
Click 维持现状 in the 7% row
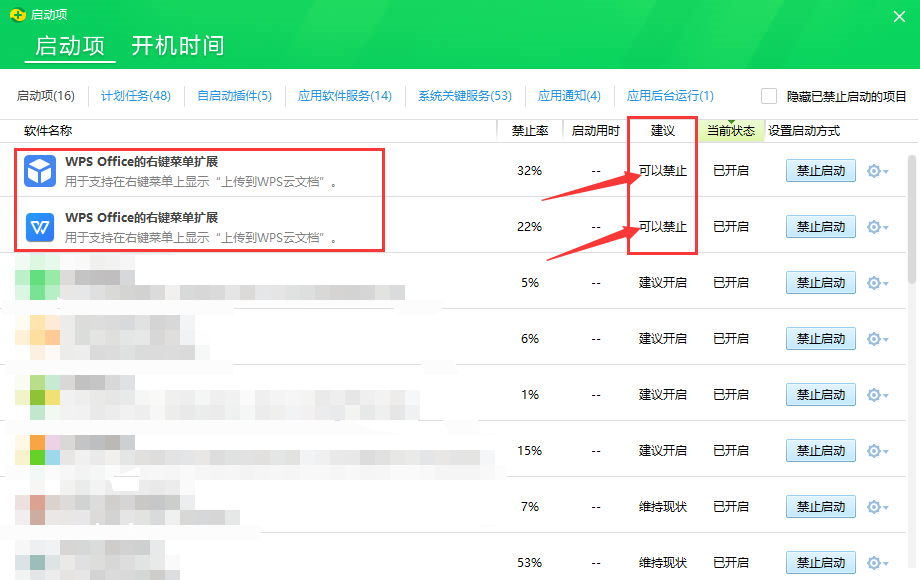(x=662, y=507)
